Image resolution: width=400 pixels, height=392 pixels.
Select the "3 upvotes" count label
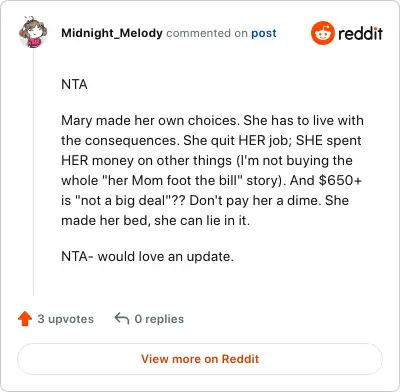click(x=66, y=319)
